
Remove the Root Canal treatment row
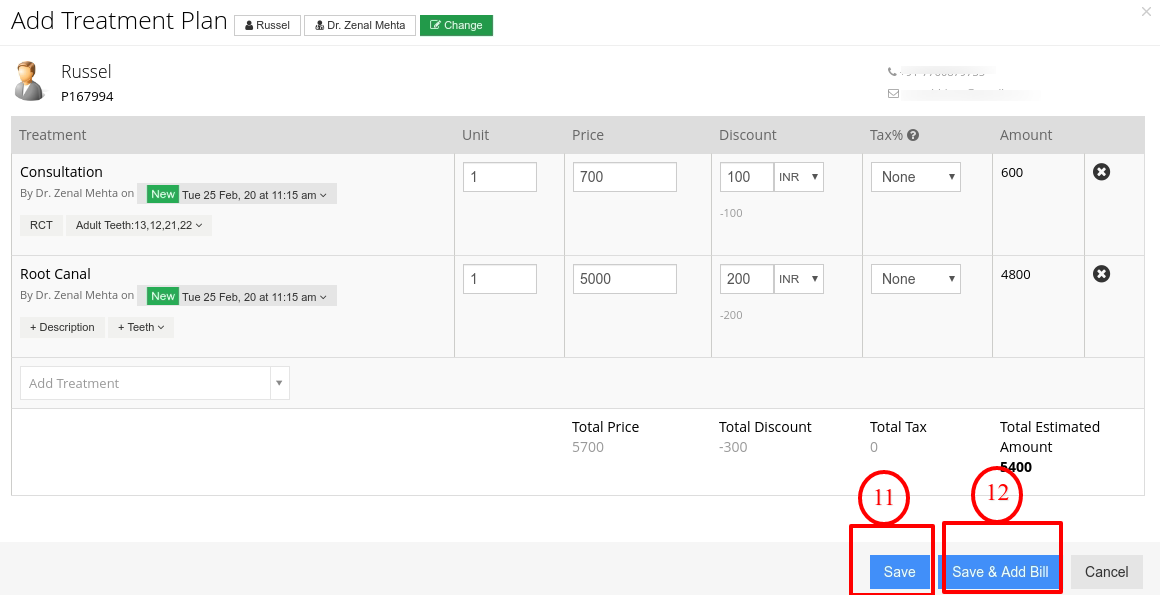point(1102,274)
